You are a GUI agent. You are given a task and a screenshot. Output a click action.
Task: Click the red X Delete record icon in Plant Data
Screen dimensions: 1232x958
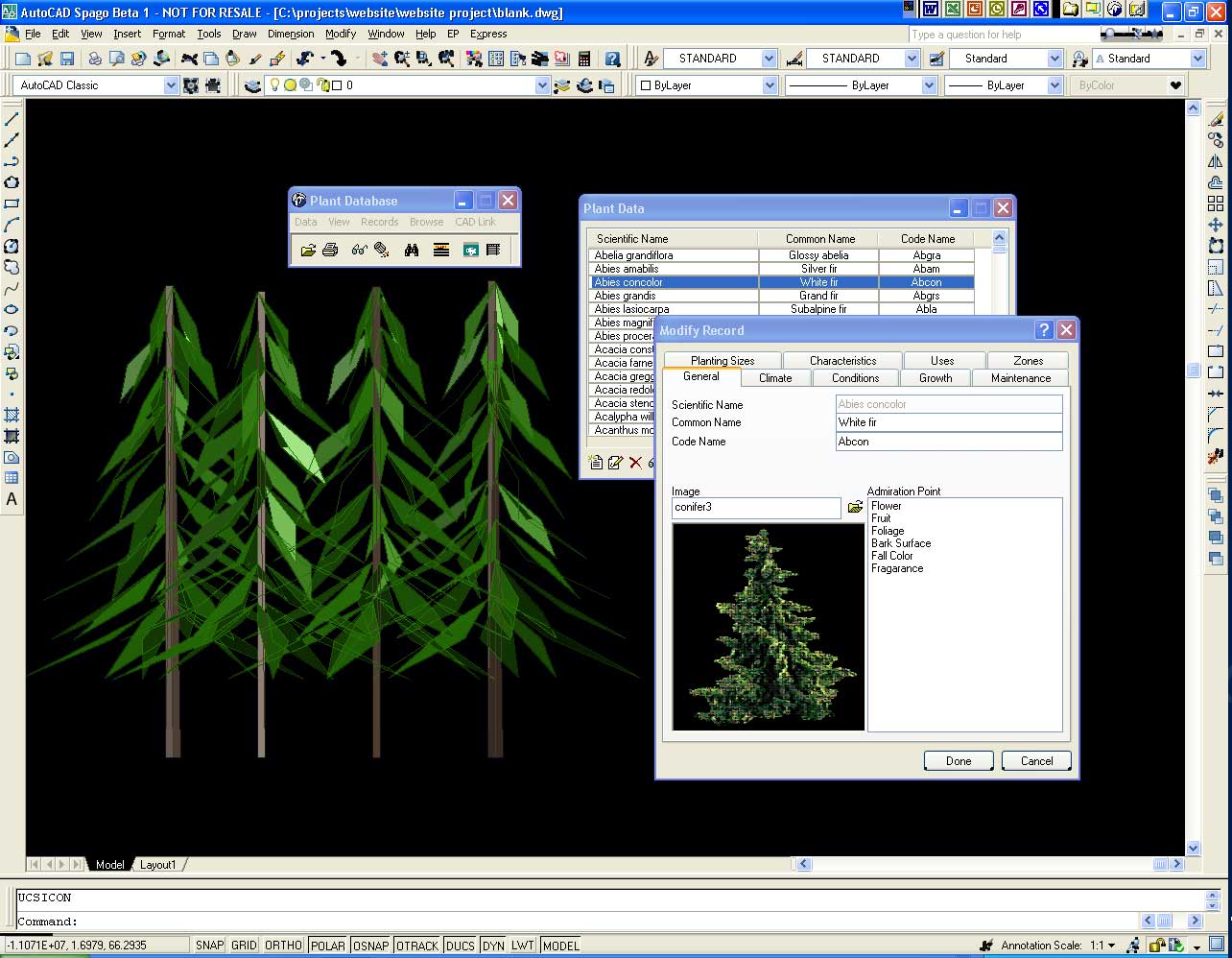[635, 463]
